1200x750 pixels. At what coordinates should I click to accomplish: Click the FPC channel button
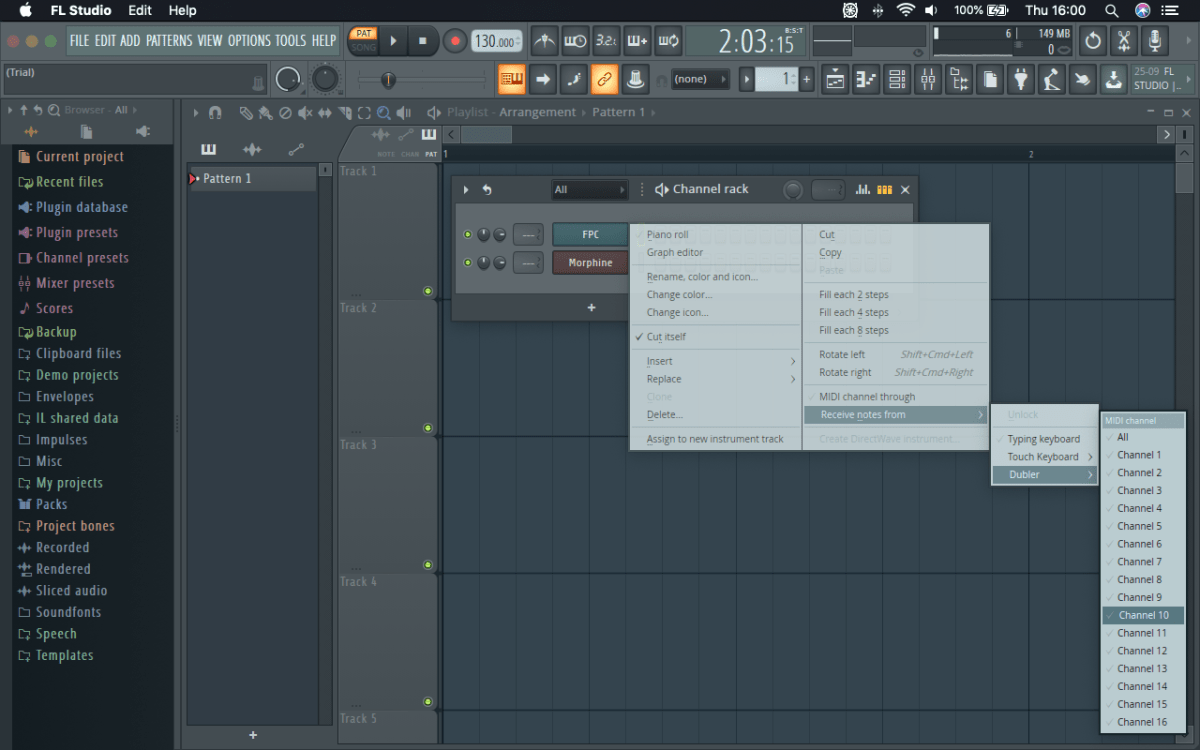[590, 235]
